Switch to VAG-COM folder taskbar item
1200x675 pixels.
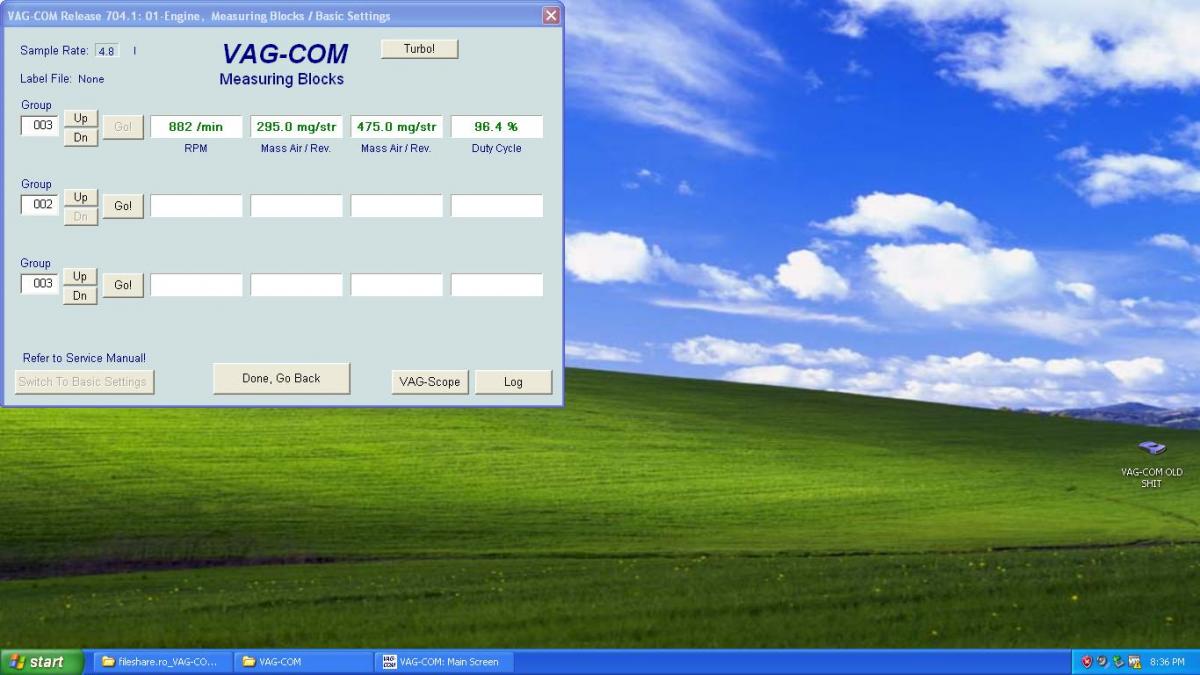[x=302, y=662]
